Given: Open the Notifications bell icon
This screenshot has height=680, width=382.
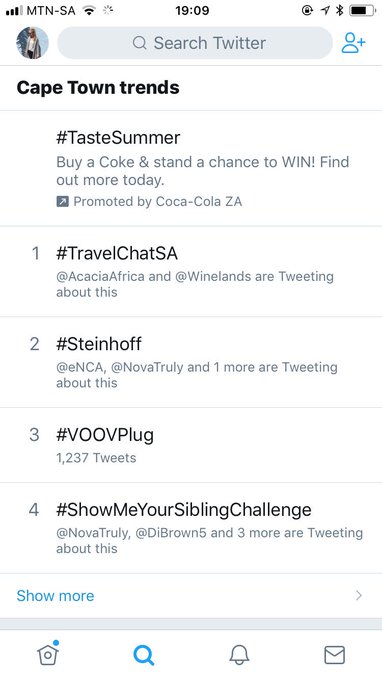Looking at the screenshot, I should tap(239, 654).
